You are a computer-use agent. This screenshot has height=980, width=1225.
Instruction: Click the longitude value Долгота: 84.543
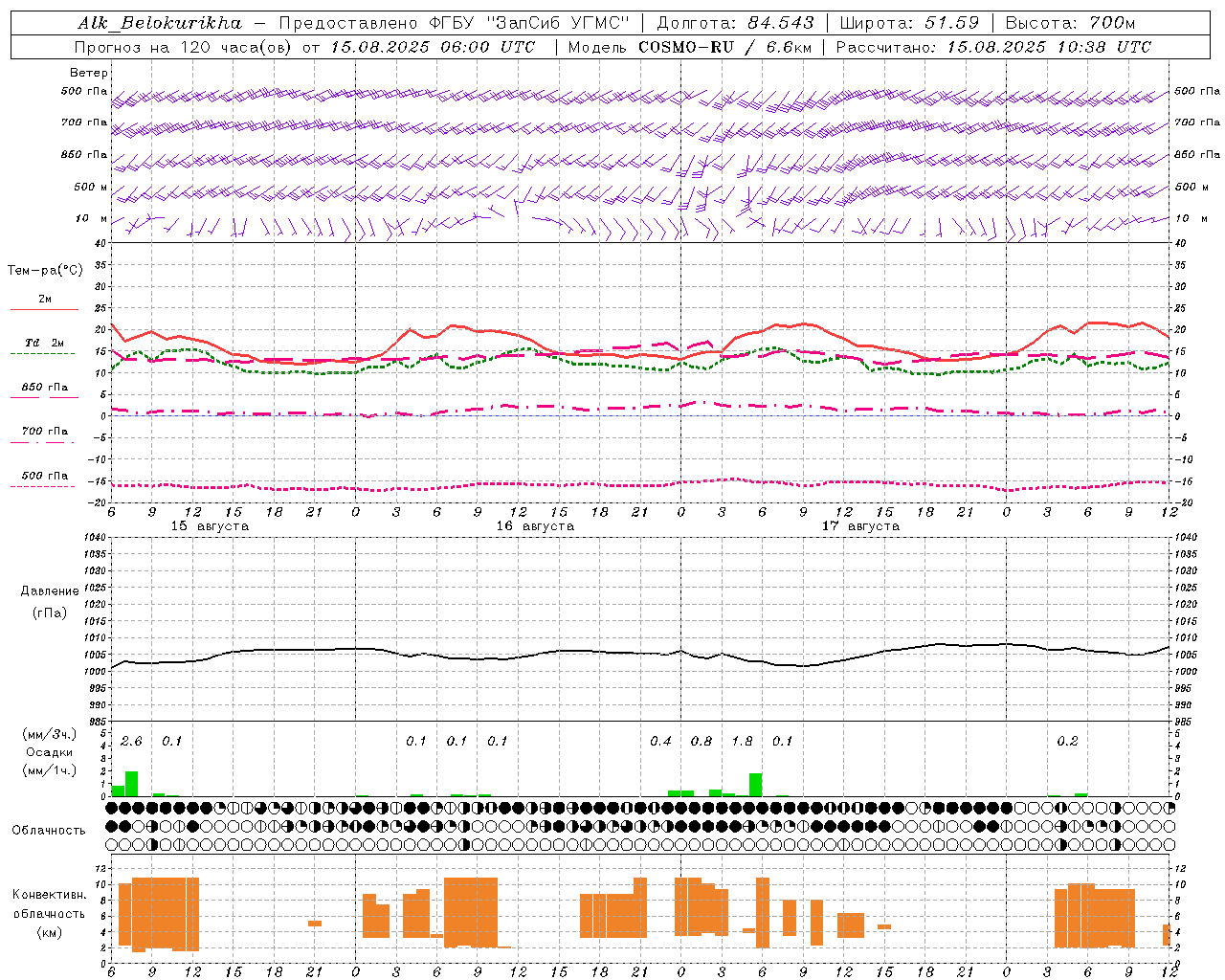coord(735,23)
